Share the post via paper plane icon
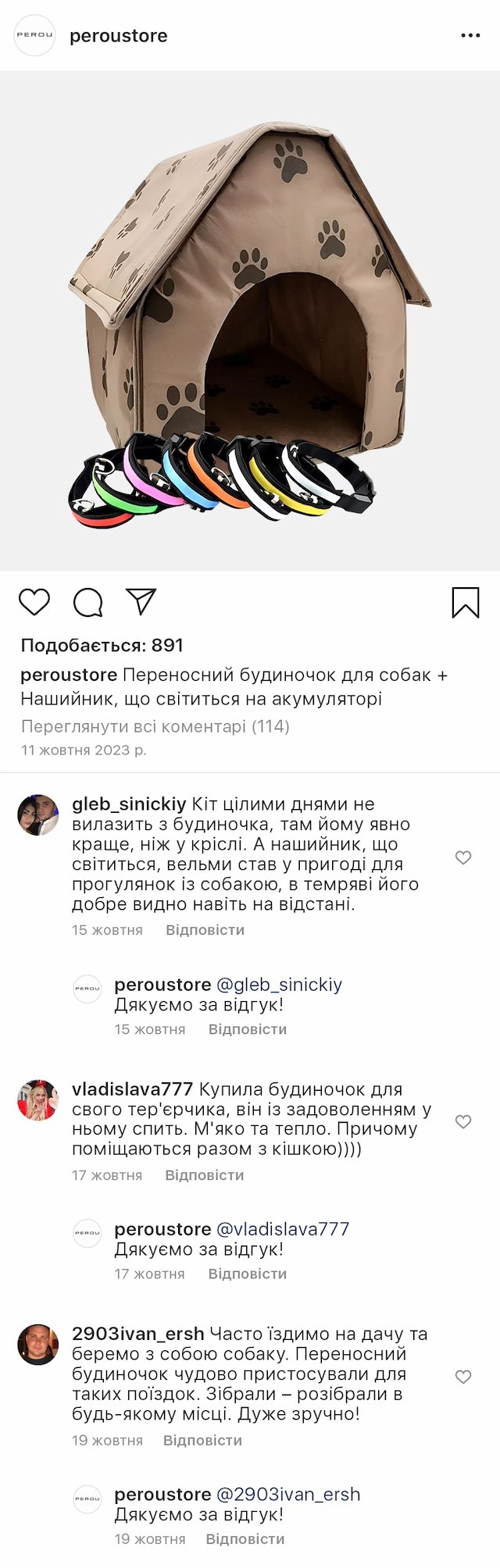The height and width of the screenshot is (1568, 500). [x=141, y=601]
